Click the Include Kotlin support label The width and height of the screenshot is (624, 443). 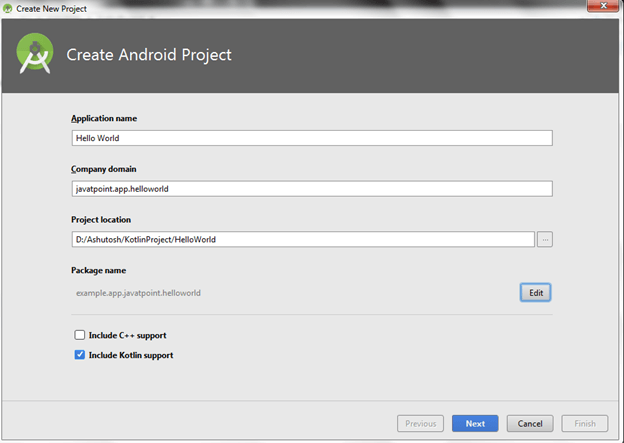click(131, 355)
